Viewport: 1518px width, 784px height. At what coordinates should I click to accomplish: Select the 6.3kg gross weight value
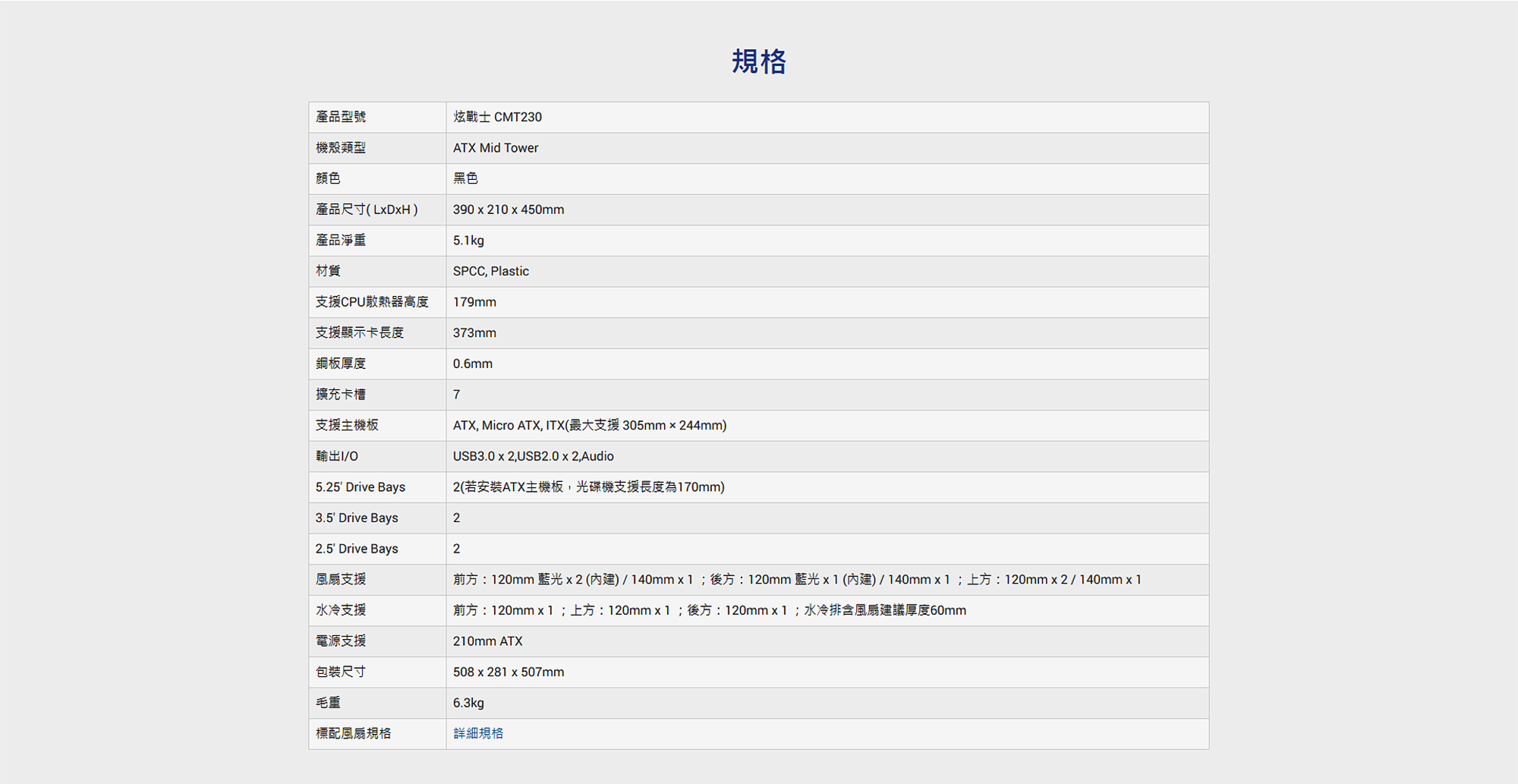click(468, 703)
